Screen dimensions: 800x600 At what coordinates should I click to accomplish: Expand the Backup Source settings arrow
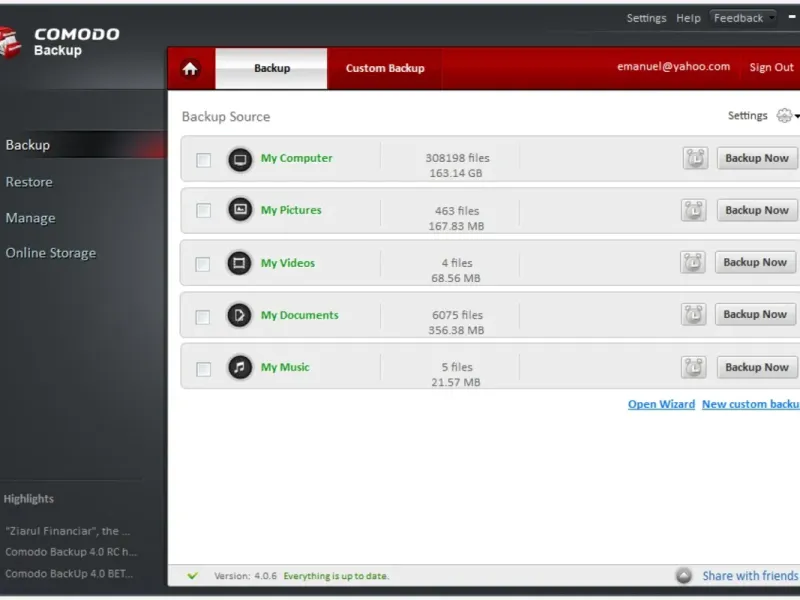point(796,116)
